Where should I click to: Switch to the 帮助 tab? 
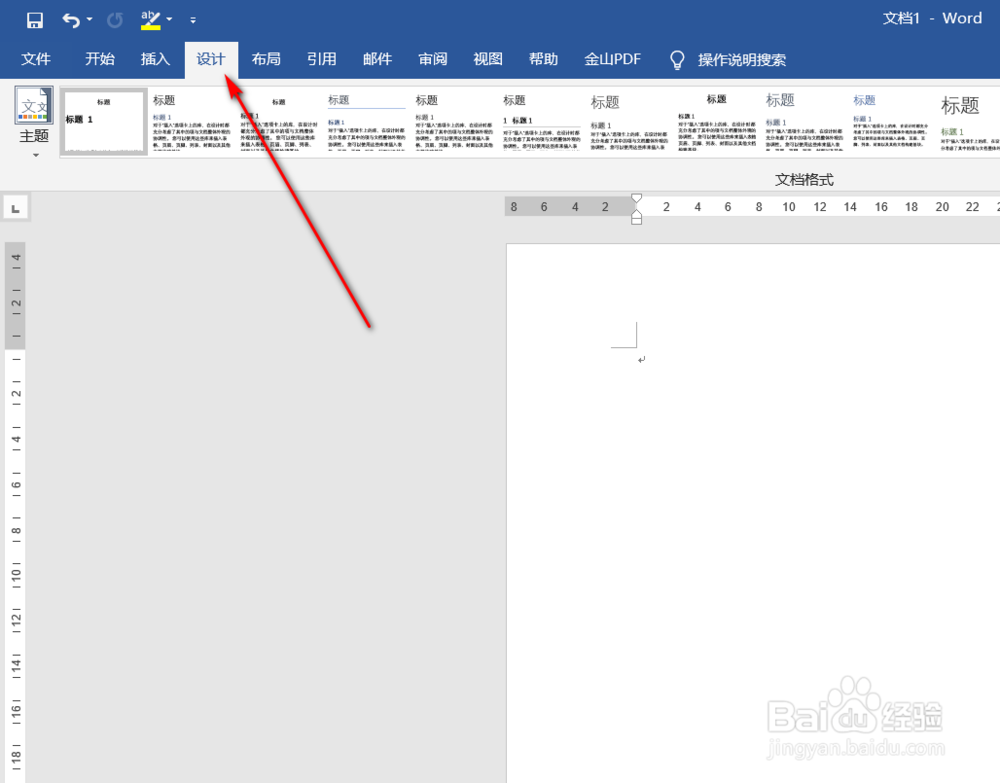(x=543, y=59)
